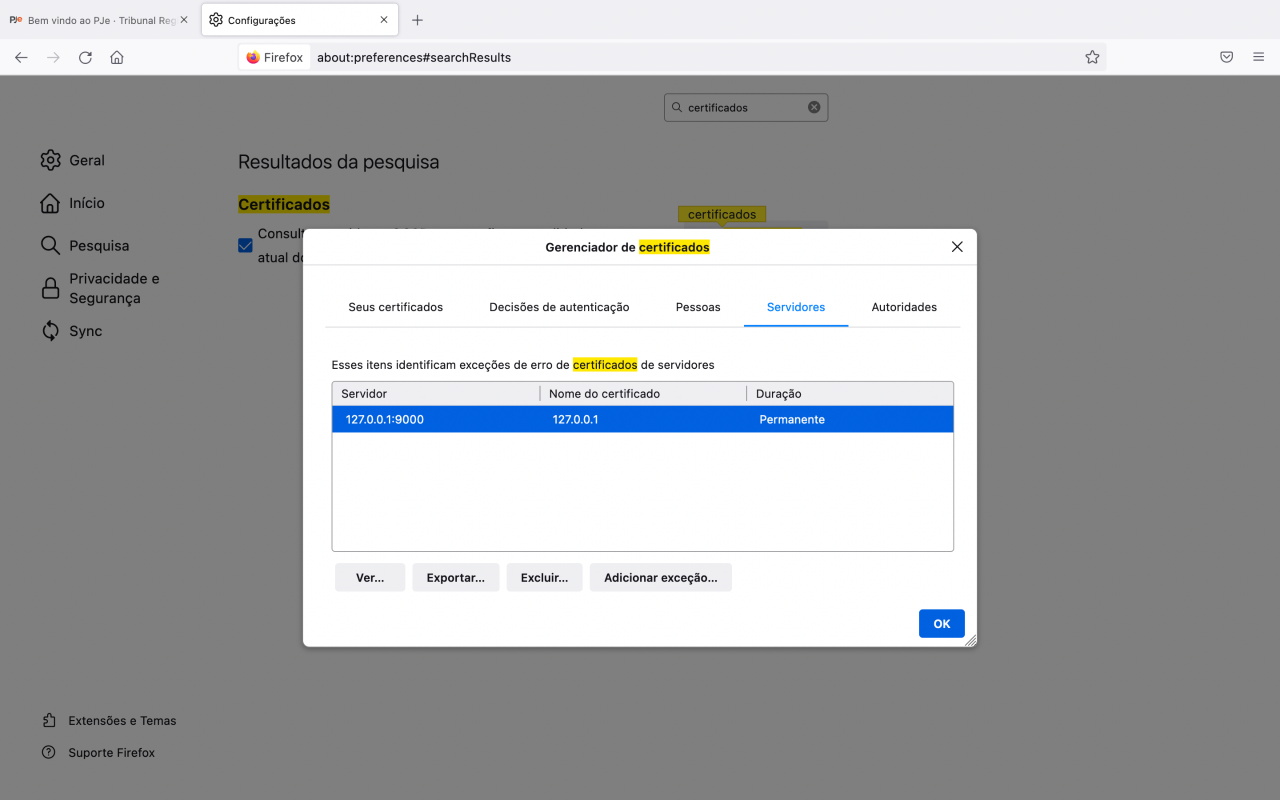Click certificate name 127.0.0.1 cell
This screenshot has width=1280, height=800.
(x=575, y=419)
